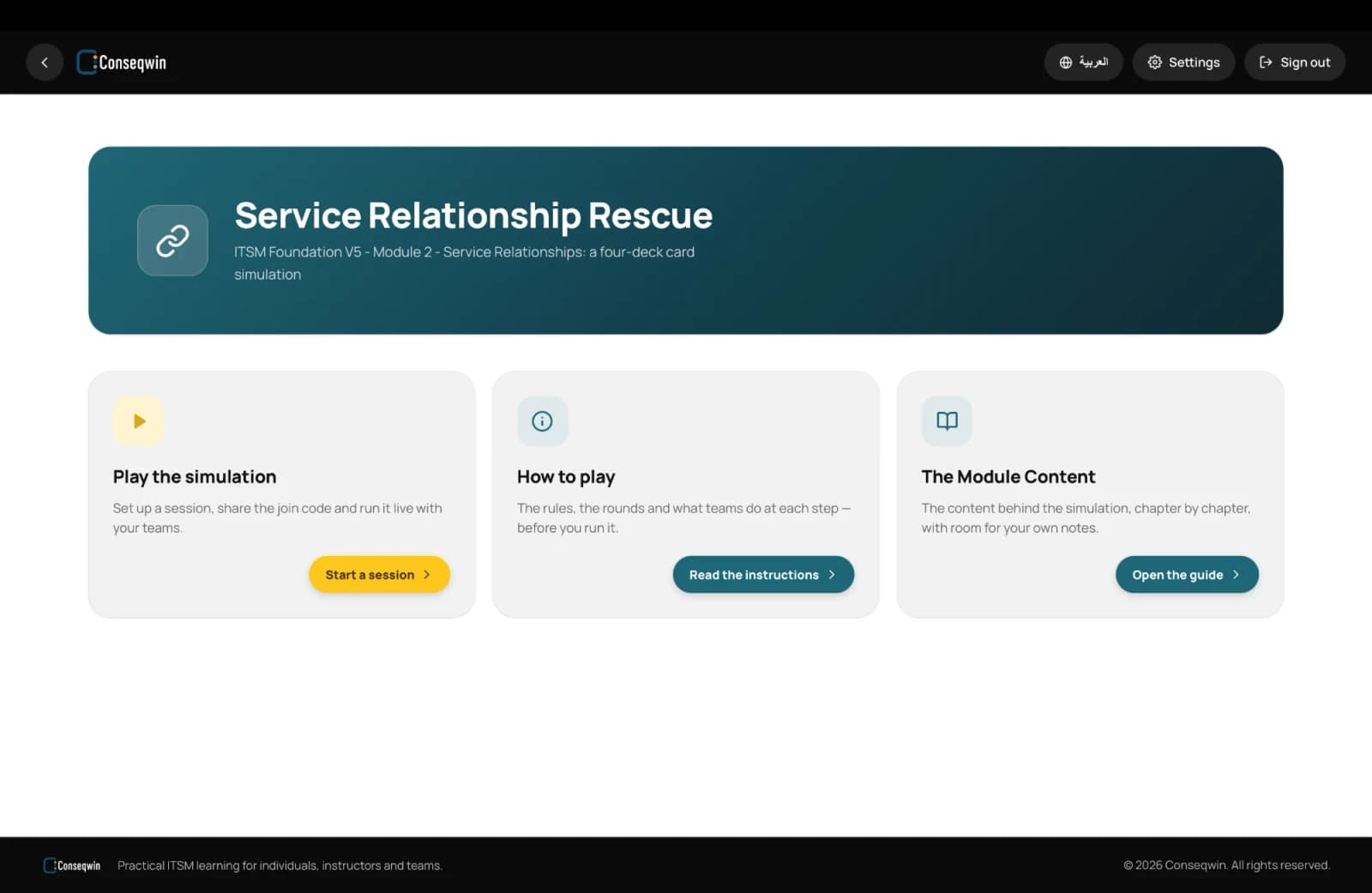Click the 'Play the simulation' card title
The image size is (1372, 893).
point(195,477)
